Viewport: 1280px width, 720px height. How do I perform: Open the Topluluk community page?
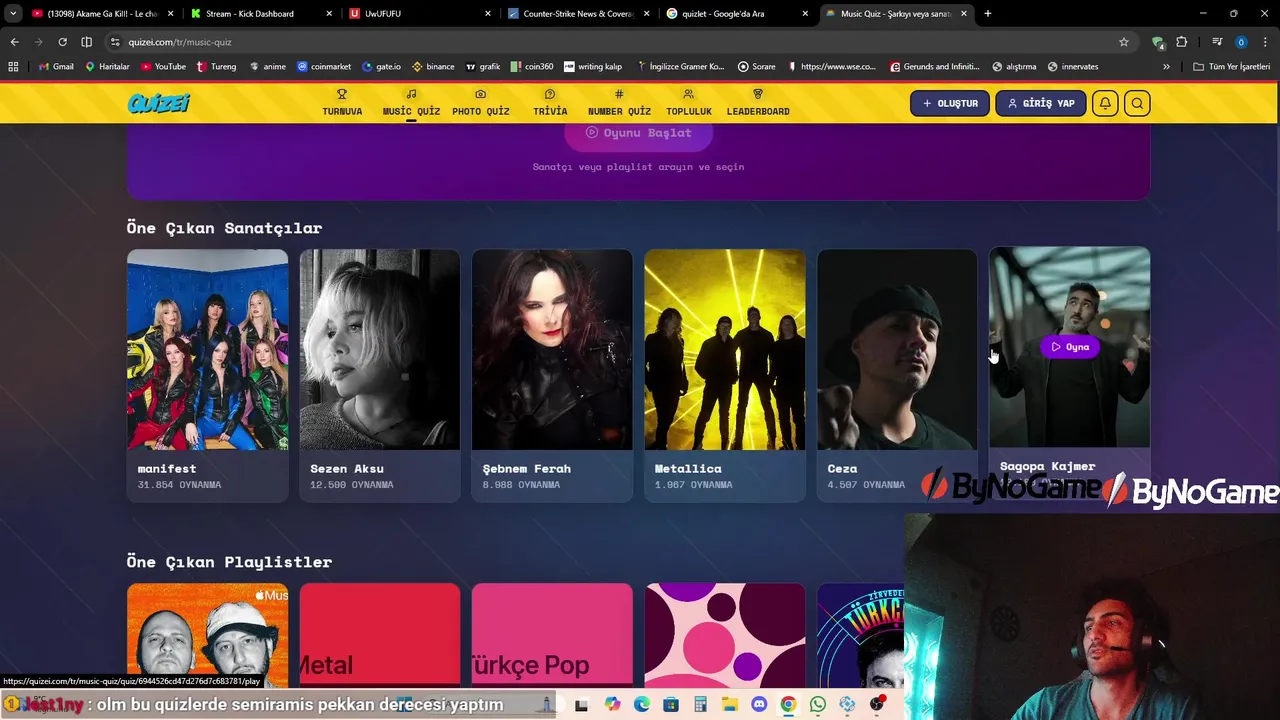[x=689, y=103]
